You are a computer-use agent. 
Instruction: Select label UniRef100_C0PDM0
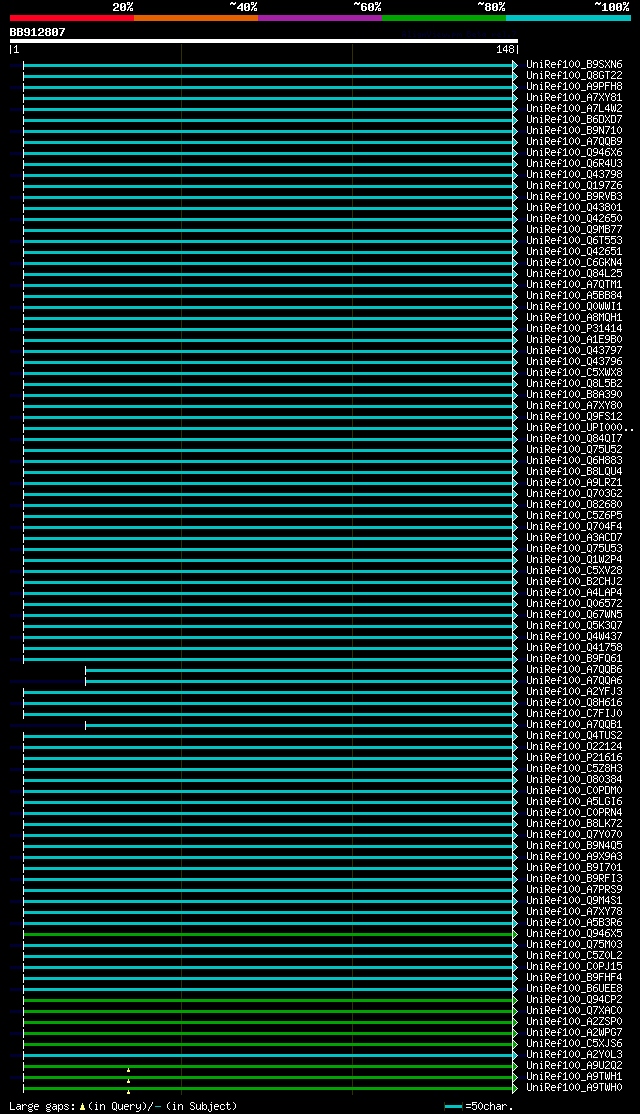tap(574, 791)
